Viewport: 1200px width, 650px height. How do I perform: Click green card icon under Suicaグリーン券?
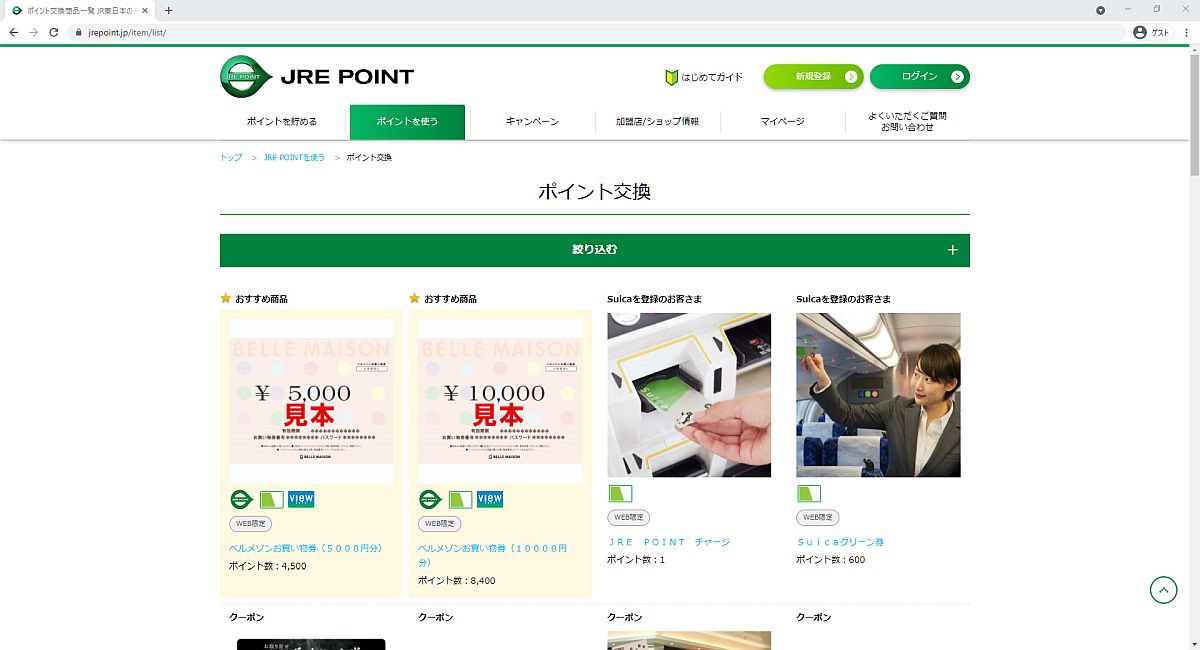tap(809, 493)
